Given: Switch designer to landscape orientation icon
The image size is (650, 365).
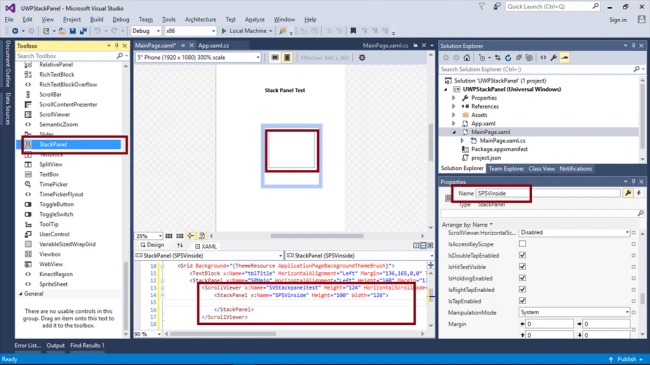Looking at the screenshot, I should [x=275, y=58].
